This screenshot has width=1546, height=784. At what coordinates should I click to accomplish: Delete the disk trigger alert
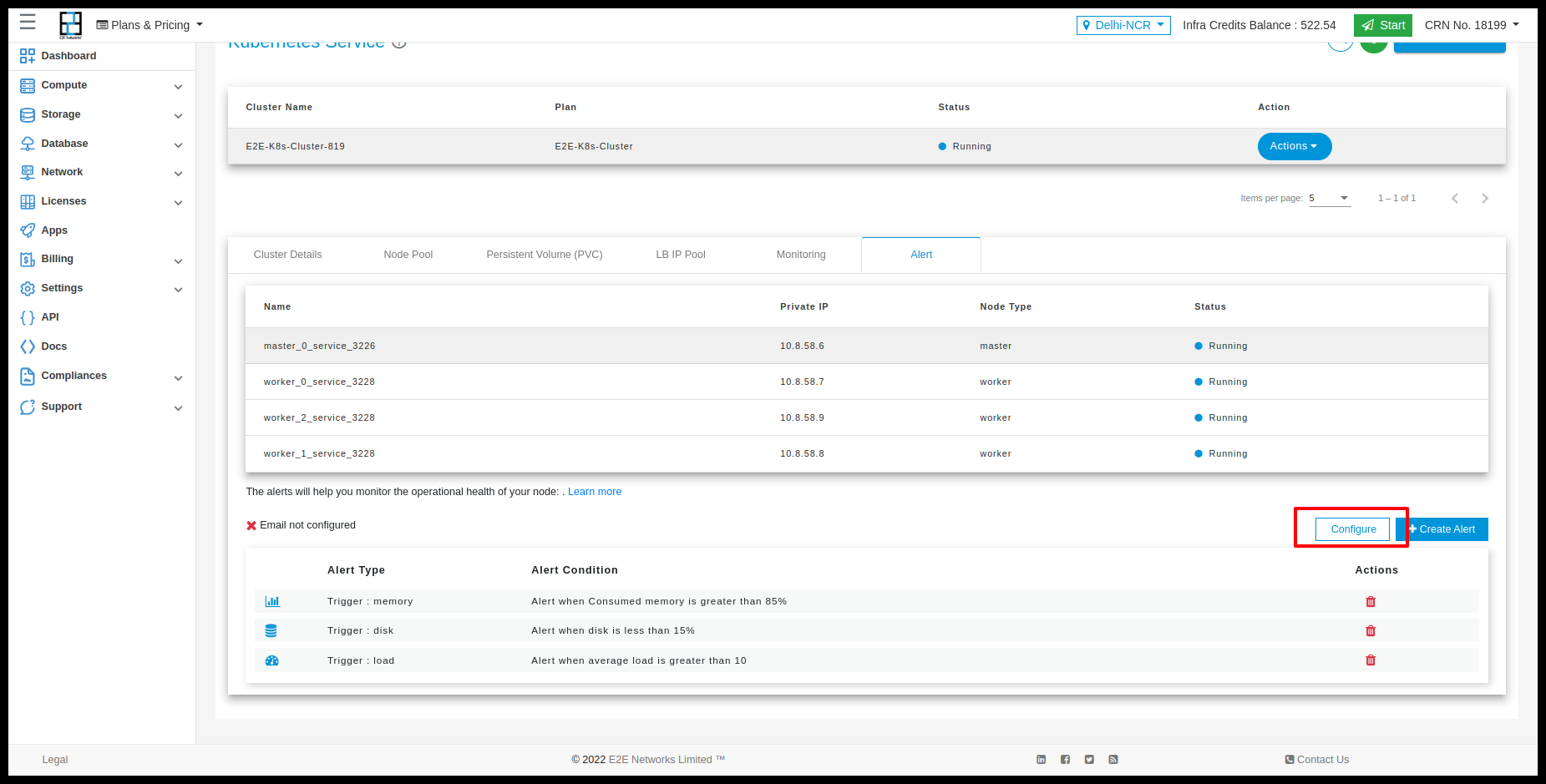click(1371, 630)
